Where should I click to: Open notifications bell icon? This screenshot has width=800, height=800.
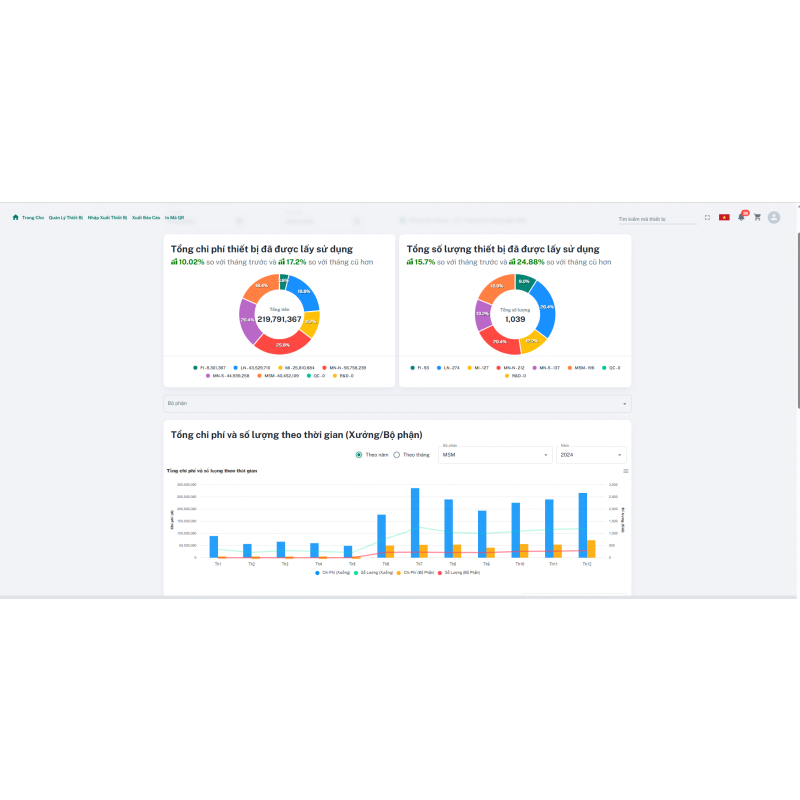click(741, 217)
